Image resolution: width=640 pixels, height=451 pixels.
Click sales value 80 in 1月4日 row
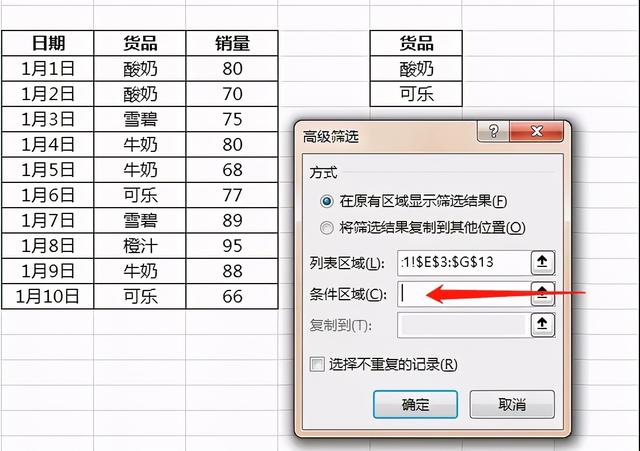232,144
